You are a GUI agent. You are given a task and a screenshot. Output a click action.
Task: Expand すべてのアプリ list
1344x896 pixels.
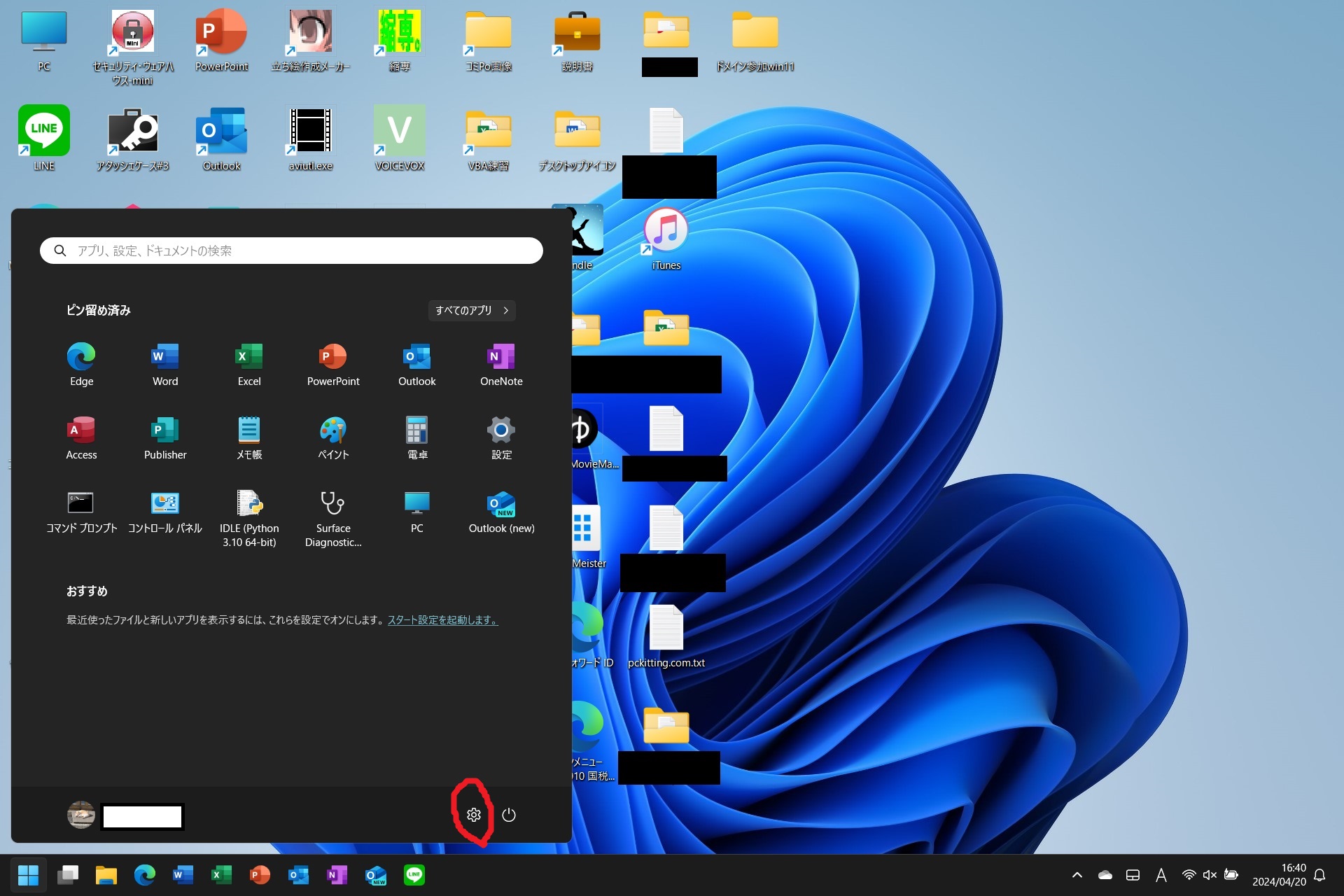tap(472, 310)
